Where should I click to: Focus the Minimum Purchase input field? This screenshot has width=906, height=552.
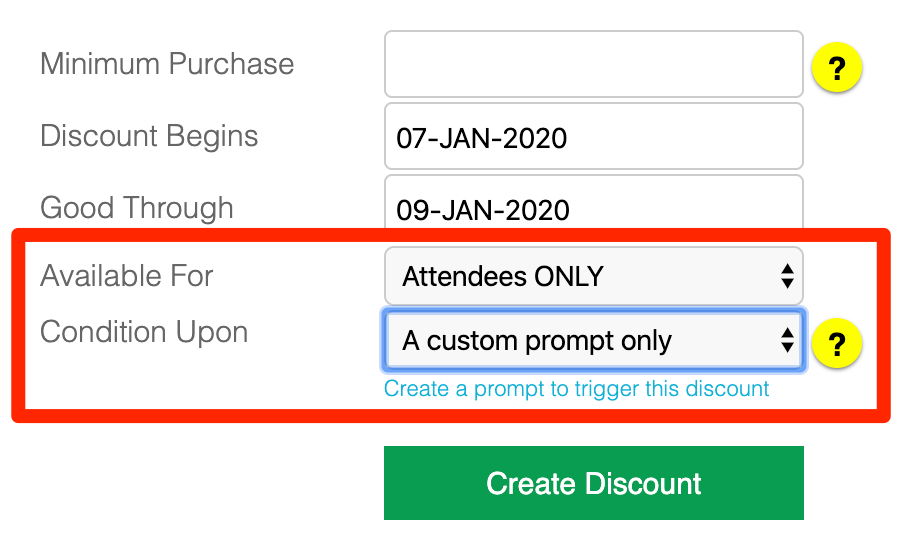click(594, 64)
